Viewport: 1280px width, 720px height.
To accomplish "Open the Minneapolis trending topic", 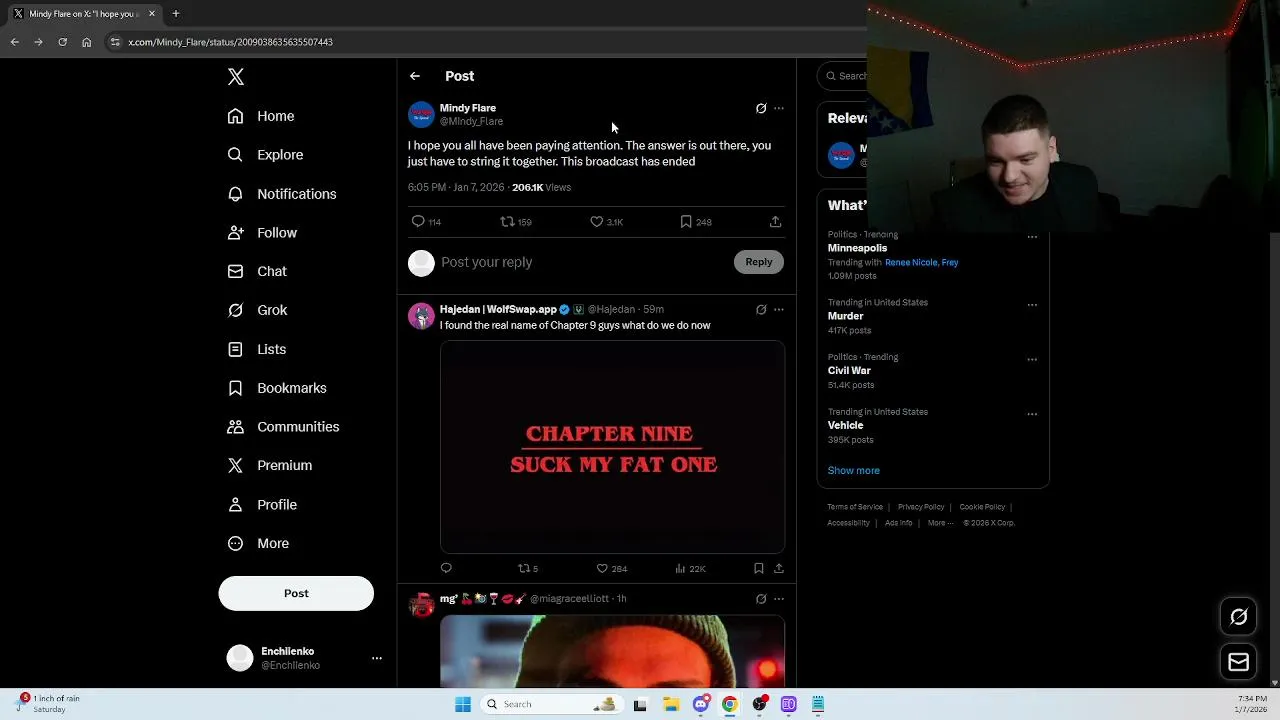I will point(857,248).
